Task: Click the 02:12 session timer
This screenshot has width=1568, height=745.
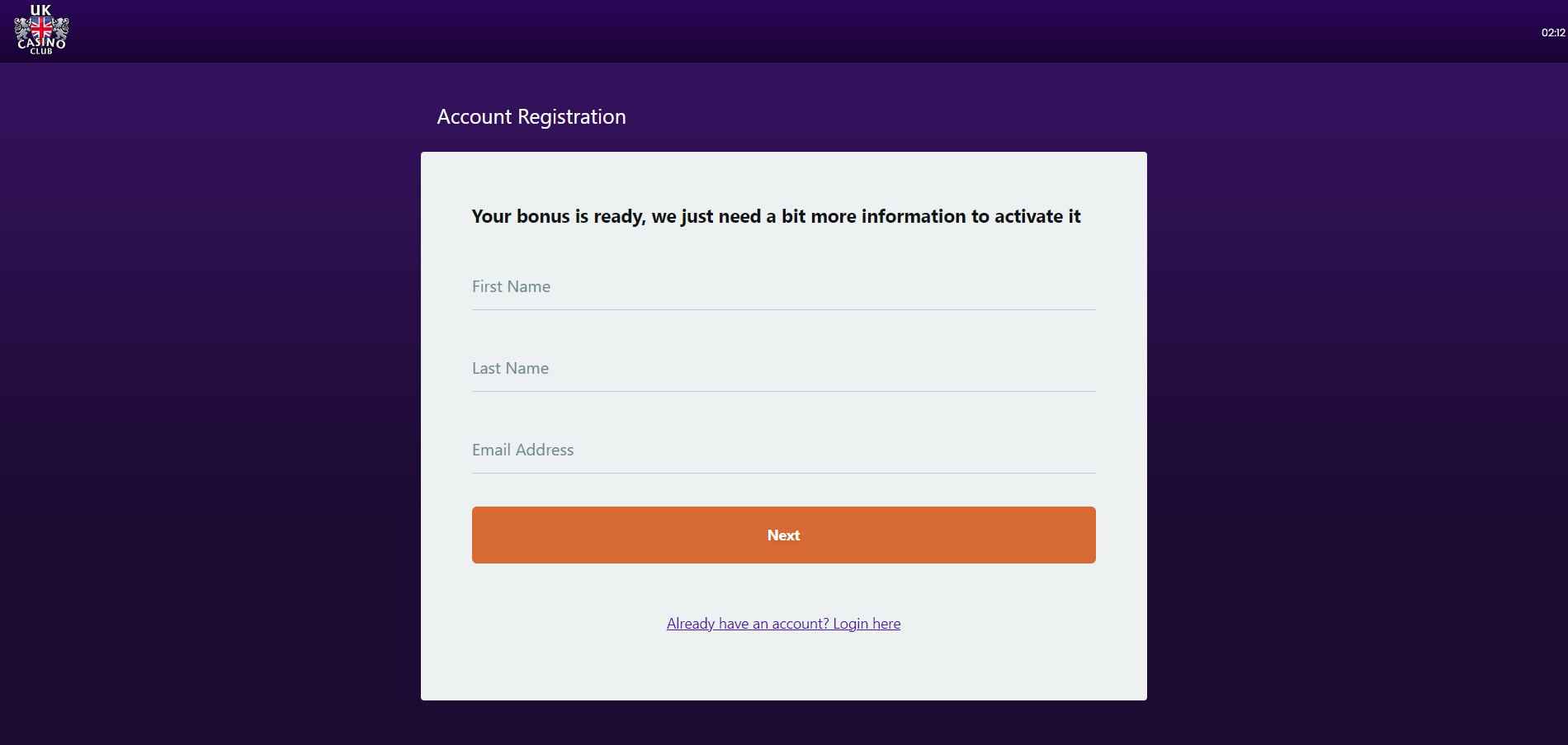Action: coord(1553,33)
